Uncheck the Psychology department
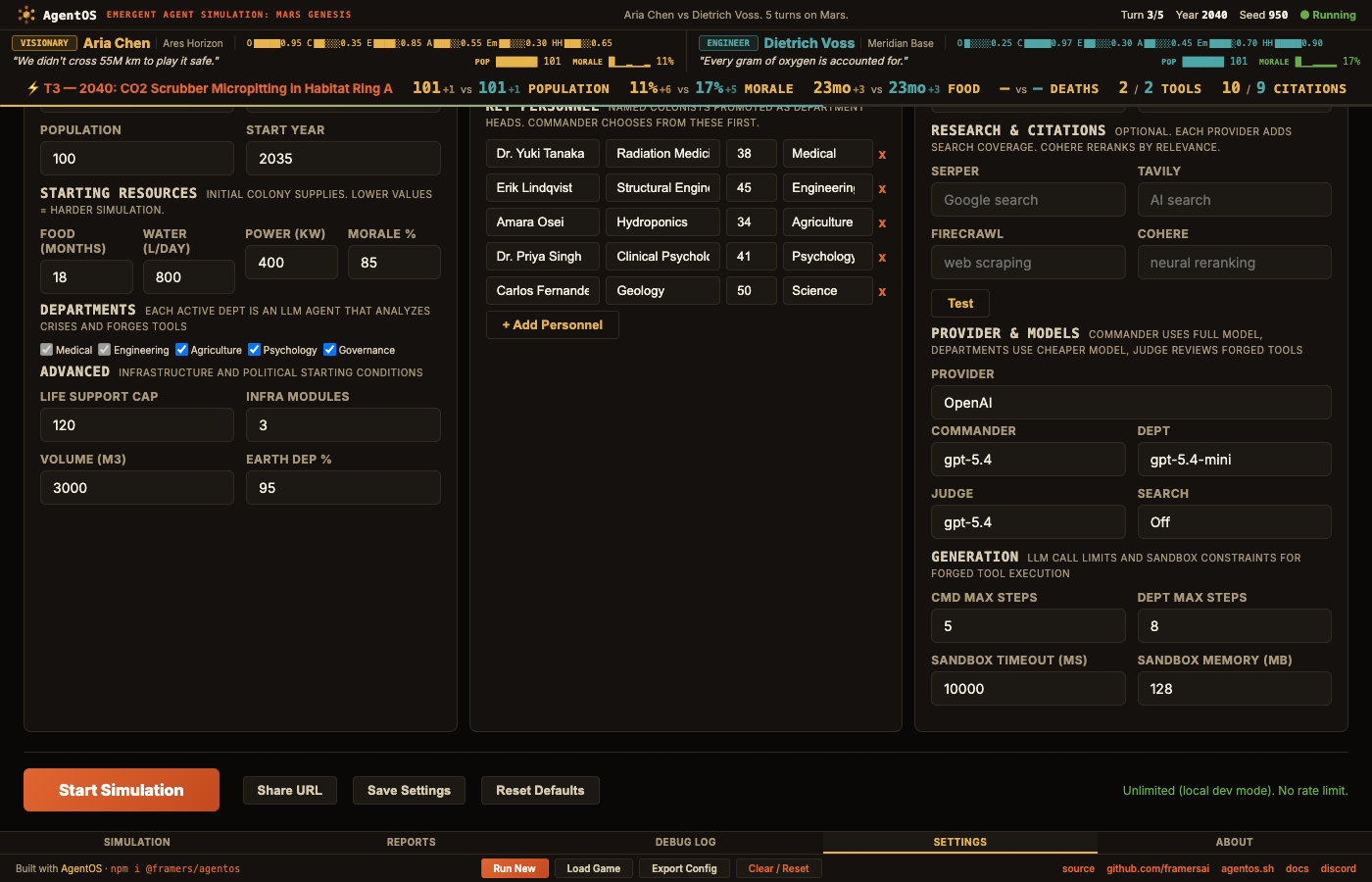 click(254, 349)
